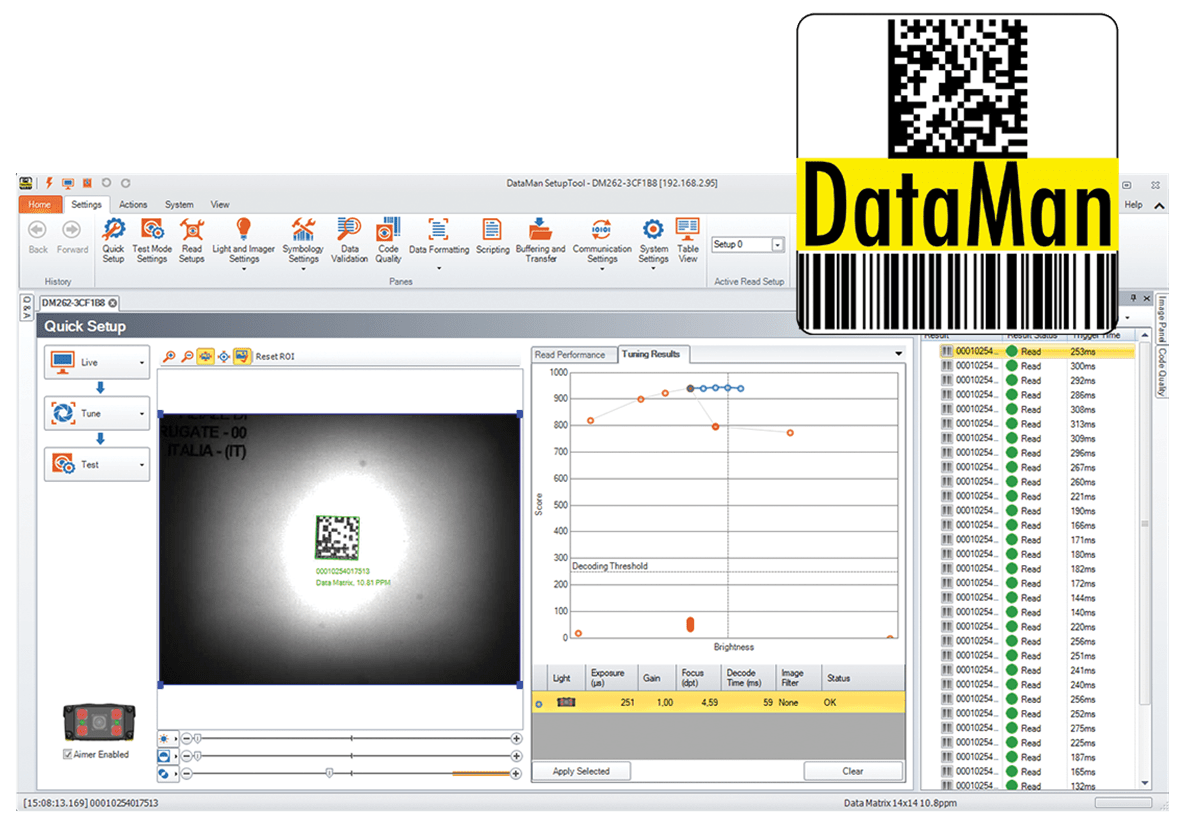The height and width of the screenshot is (837, 1180).
Task: Open the Quick Setup pane icon
Action: [113, 240]
